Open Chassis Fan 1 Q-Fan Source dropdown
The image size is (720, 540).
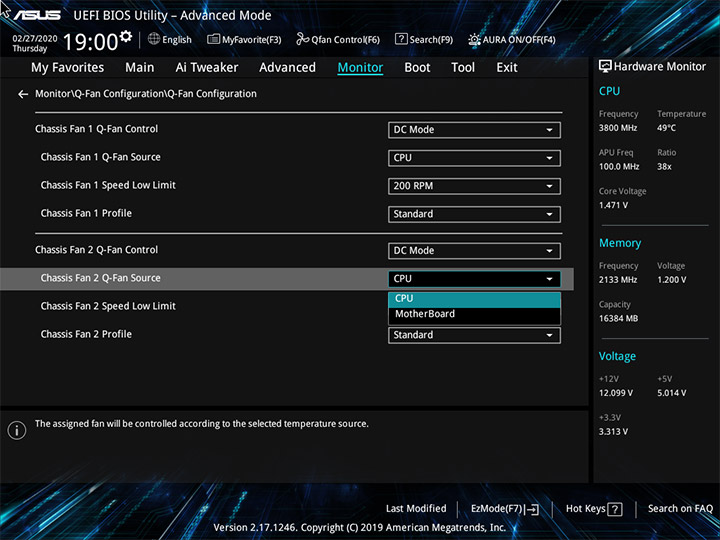474,158
